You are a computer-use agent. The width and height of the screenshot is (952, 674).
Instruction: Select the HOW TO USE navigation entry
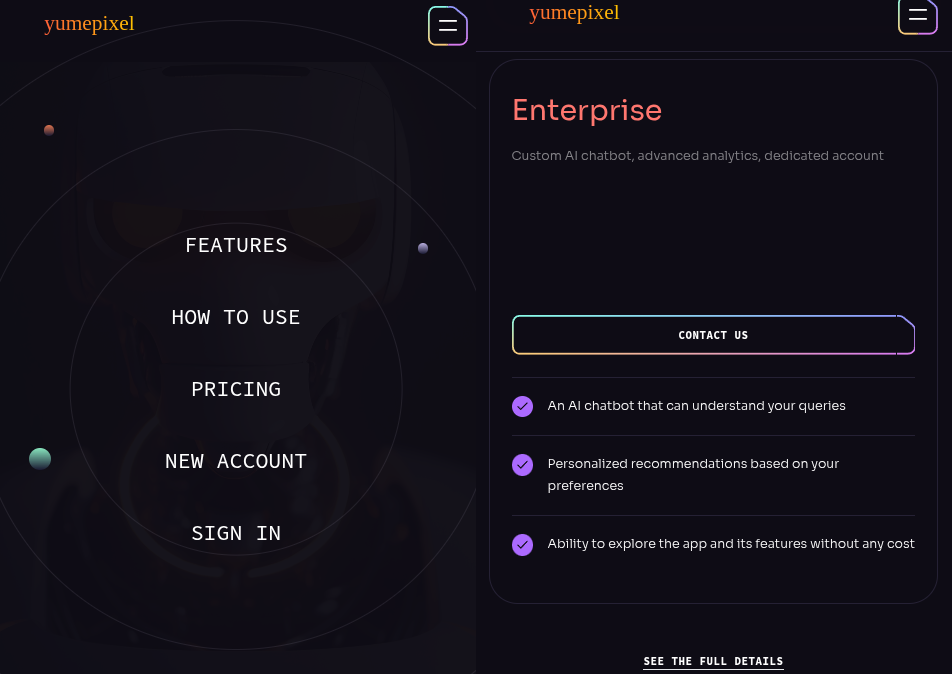(x=236, y=317)
